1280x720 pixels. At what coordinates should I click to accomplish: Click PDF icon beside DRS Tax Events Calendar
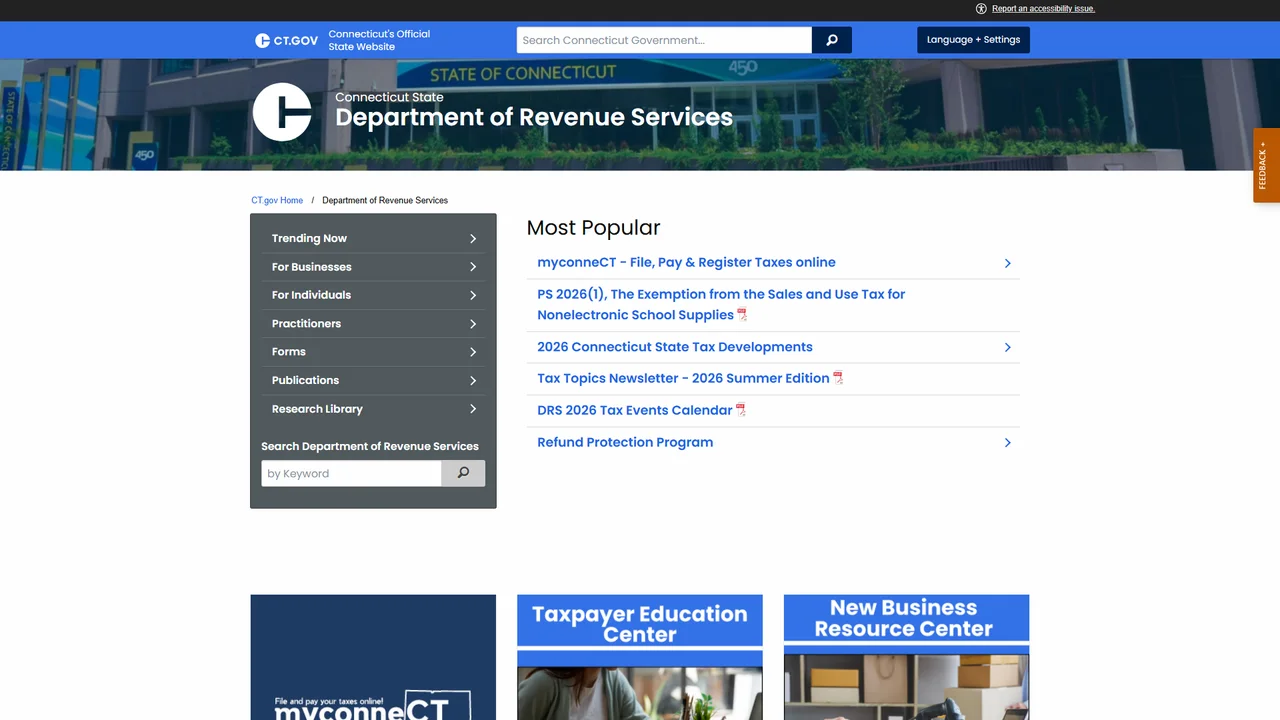pyautogui.click(x=741, y=410)
